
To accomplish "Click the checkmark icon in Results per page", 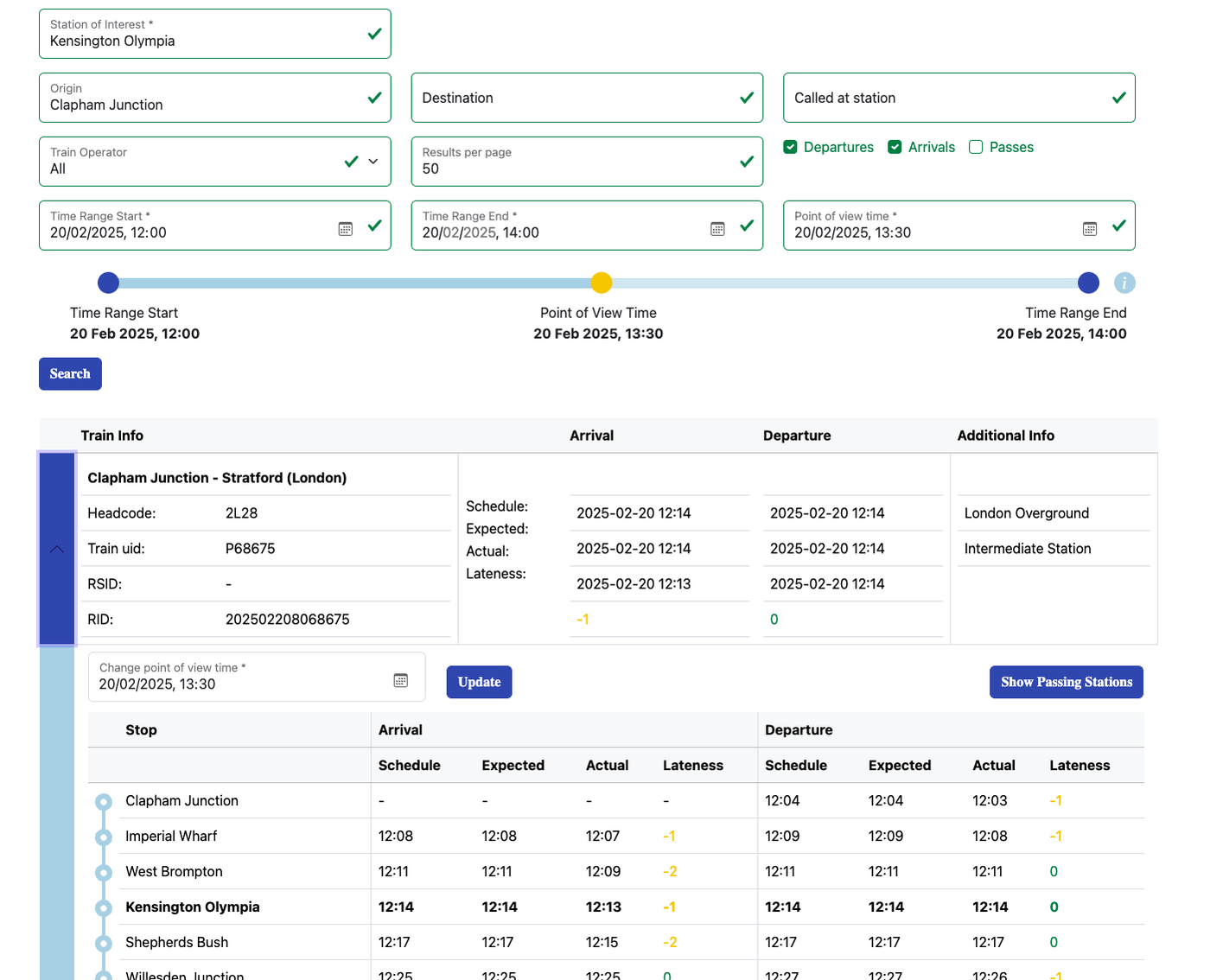I will (x=746, y=162).
